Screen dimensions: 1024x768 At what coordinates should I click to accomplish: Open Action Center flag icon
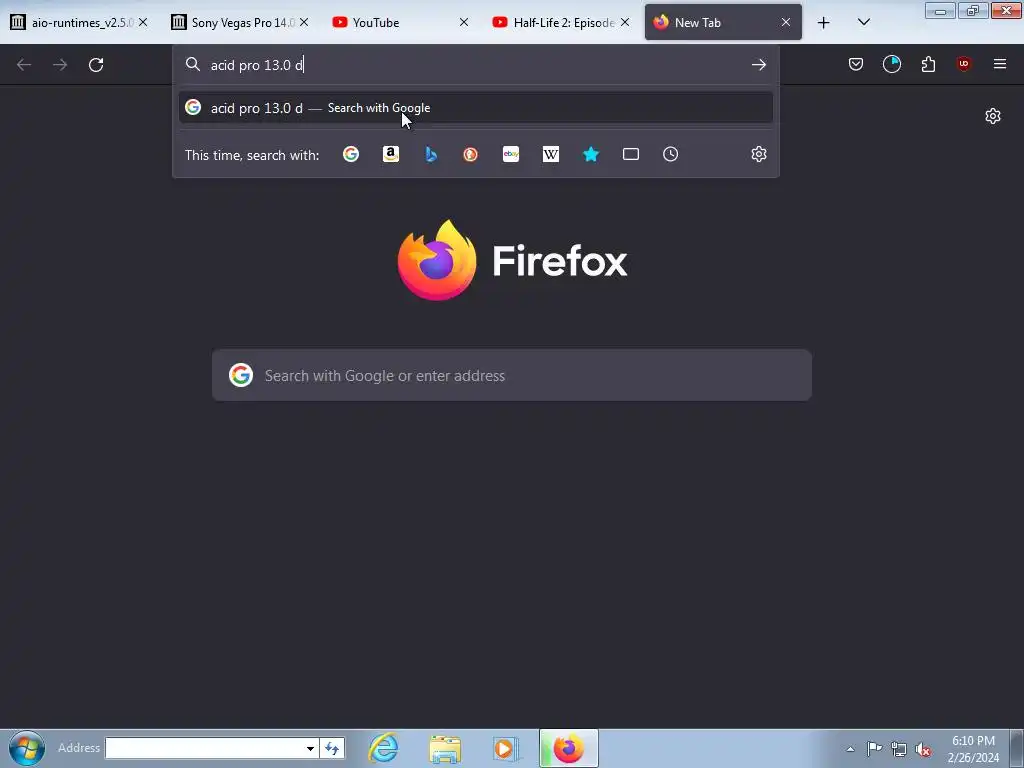tap(874, 748)
